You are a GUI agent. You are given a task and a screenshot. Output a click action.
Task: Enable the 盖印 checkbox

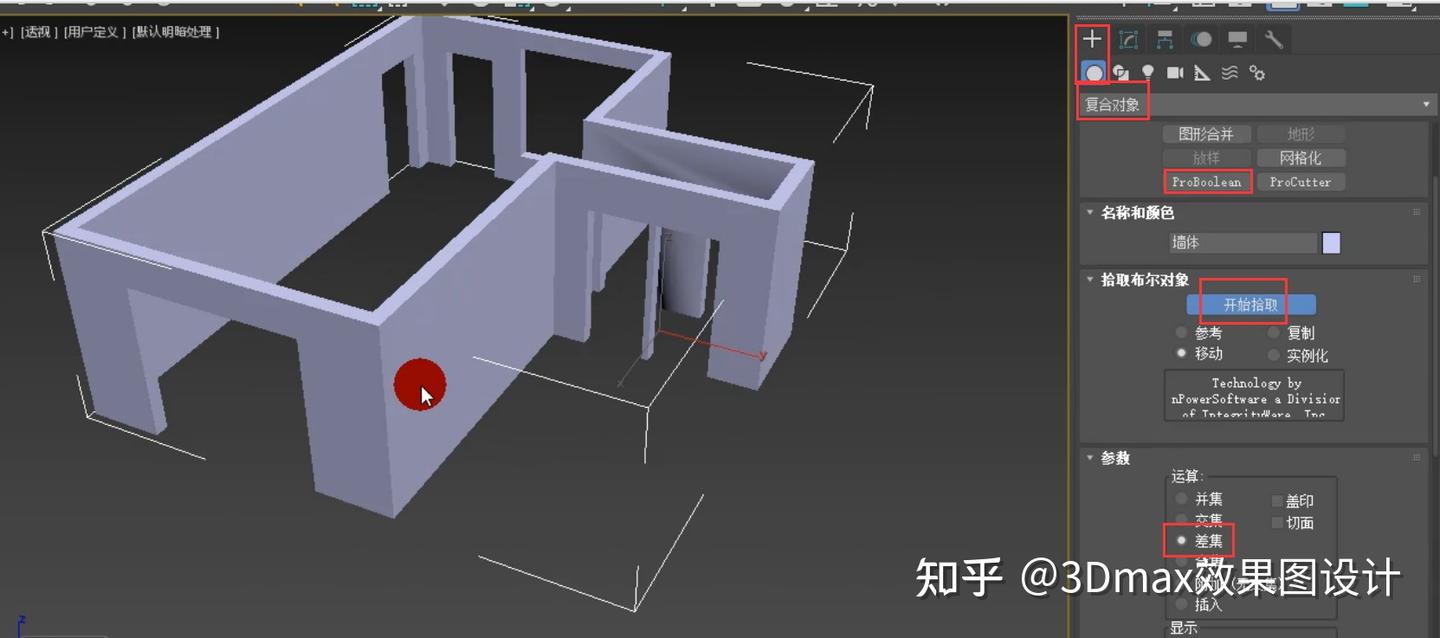[x=1277, y=500]
